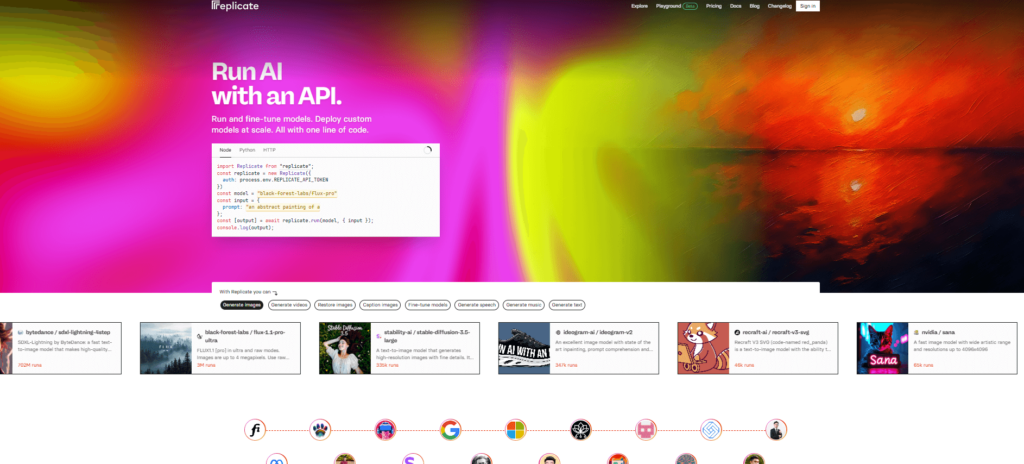Screen dimensions: 1024x464
Task: Open the black-forest-labs / flux-1.1-pro-ultra model
Action: click(x=220, y=348)
